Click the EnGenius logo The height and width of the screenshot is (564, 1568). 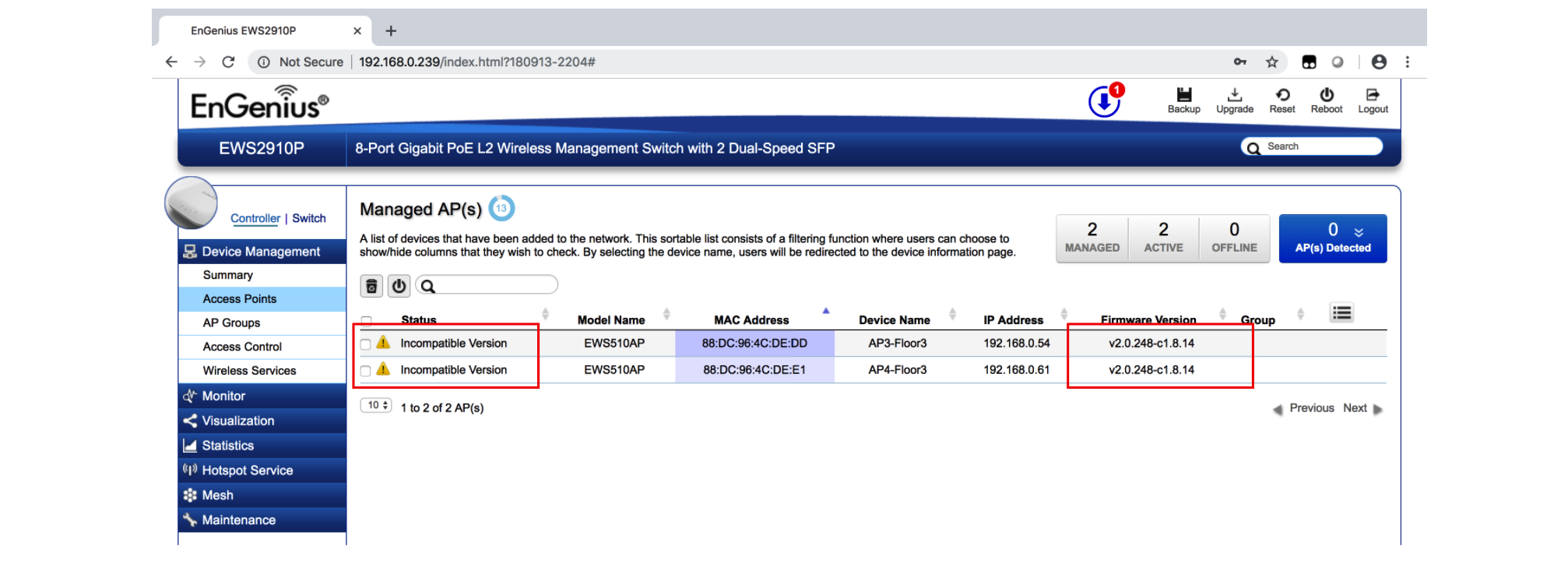coord(260,103)
